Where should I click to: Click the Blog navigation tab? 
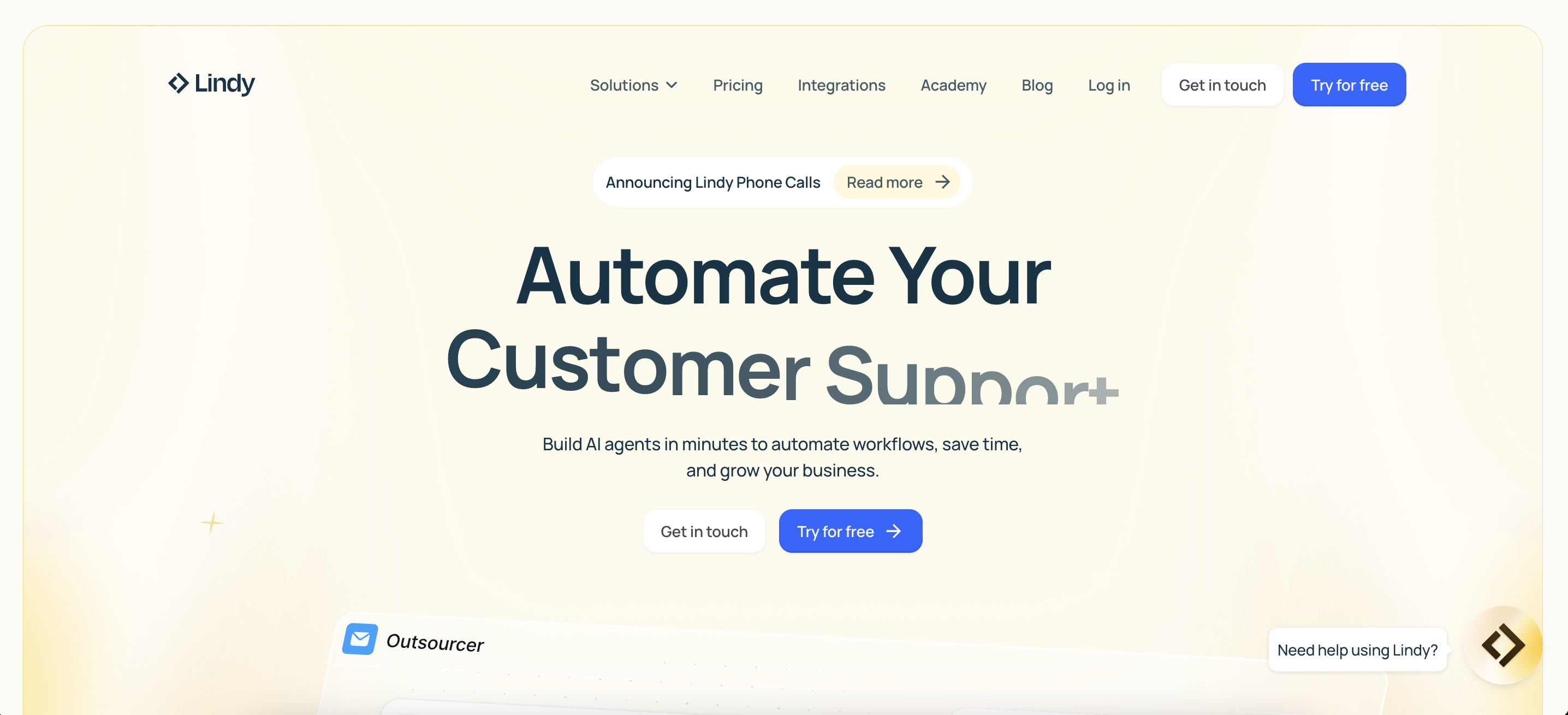[1037, 84]
